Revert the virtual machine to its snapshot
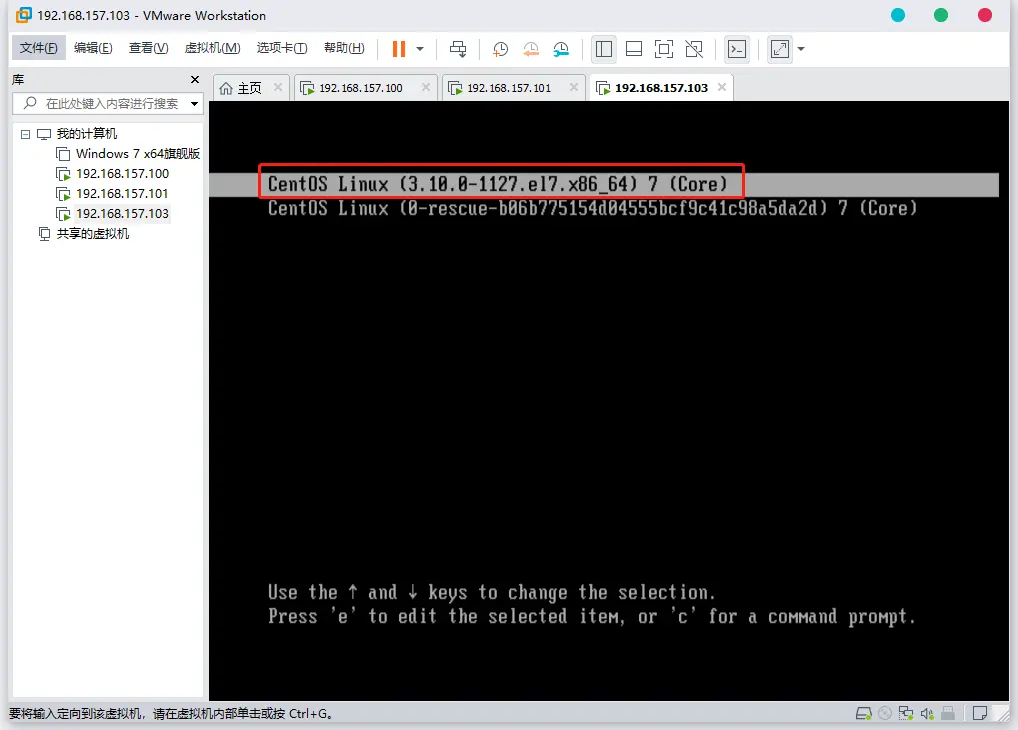Screen dimensions: 1018x730 530,49
